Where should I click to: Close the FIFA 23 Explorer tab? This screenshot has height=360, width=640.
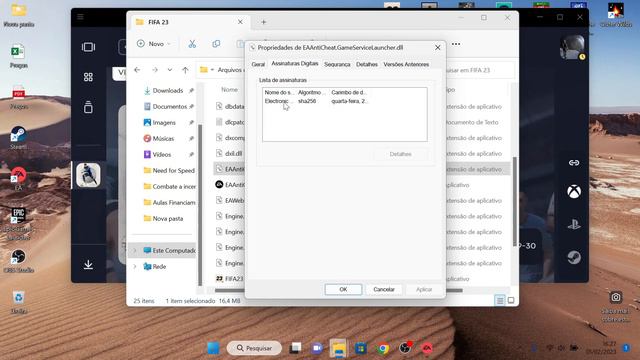[240, 22]
